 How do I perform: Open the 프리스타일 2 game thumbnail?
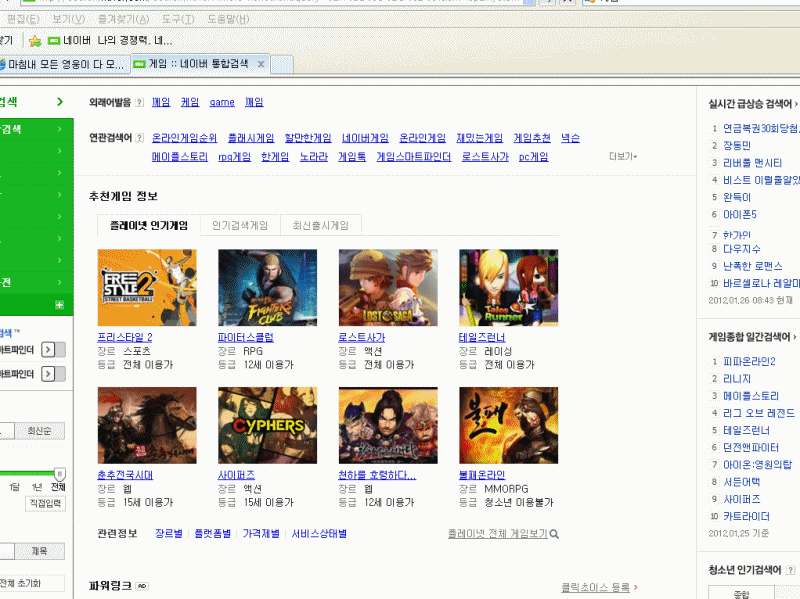pyautogui.click(x=147, y=287)
